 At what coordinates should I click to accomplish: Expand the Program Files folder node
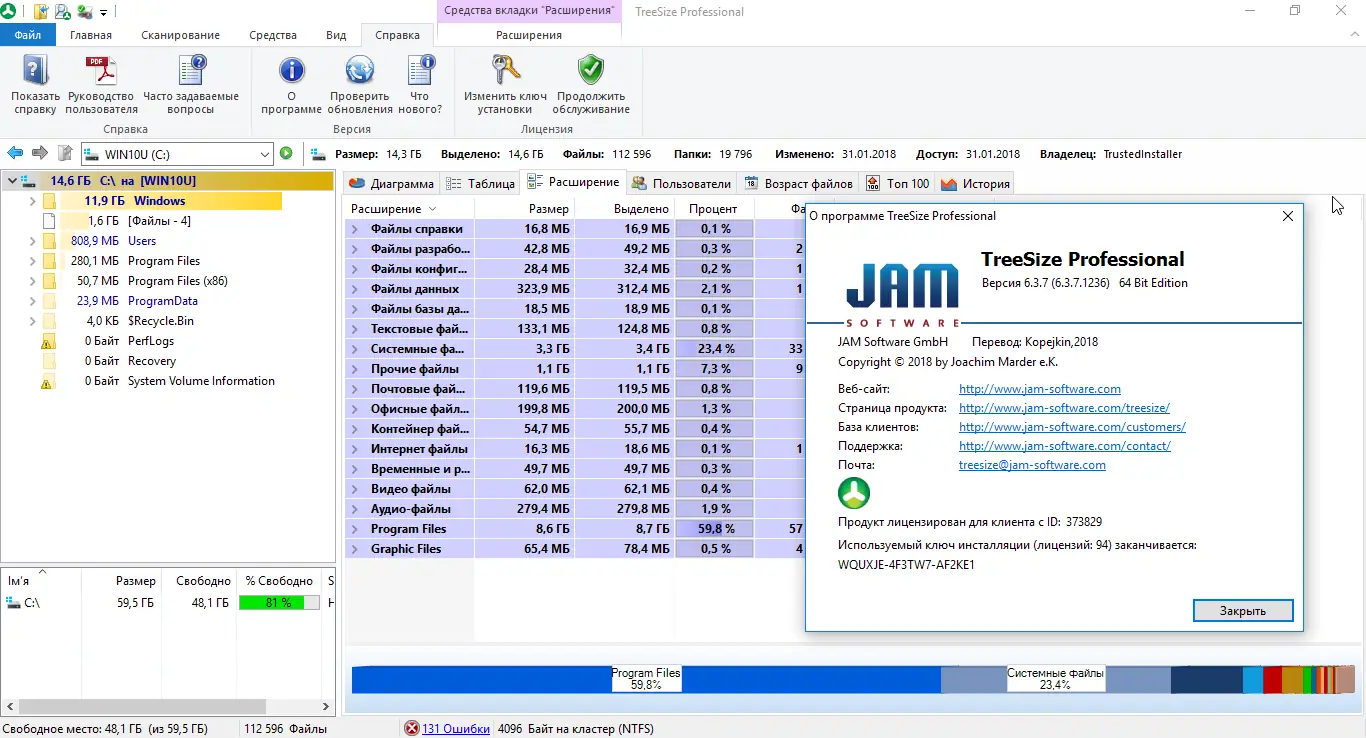pyautogui.click(x=32, y=261)
